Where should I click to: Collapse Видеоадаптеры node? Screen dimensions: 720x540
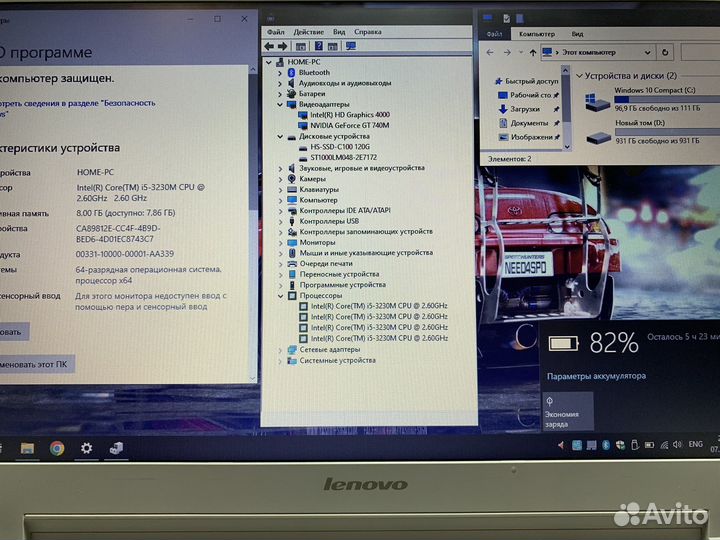(280, 104)
